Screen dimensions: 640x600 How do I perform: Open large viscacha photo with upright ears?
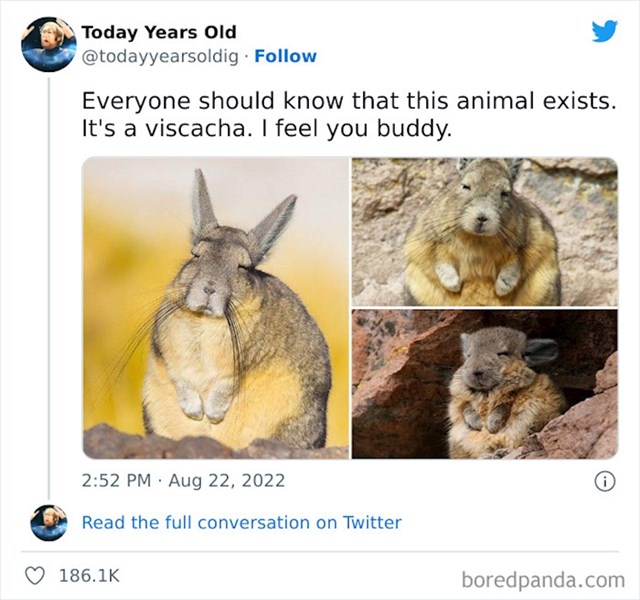coord(216,308)
